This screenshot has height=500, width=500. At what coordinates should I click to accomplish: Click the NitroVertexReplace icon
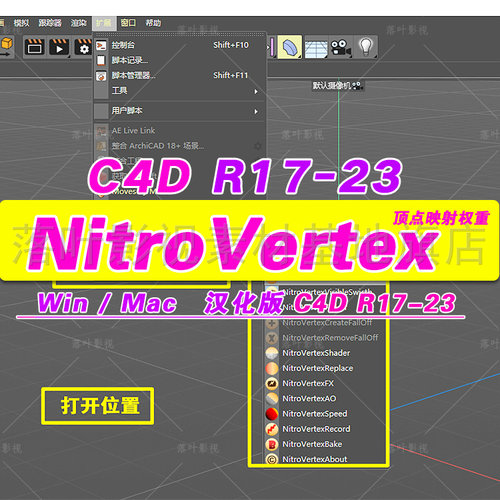pyautogui.click(x=272, y=368)
